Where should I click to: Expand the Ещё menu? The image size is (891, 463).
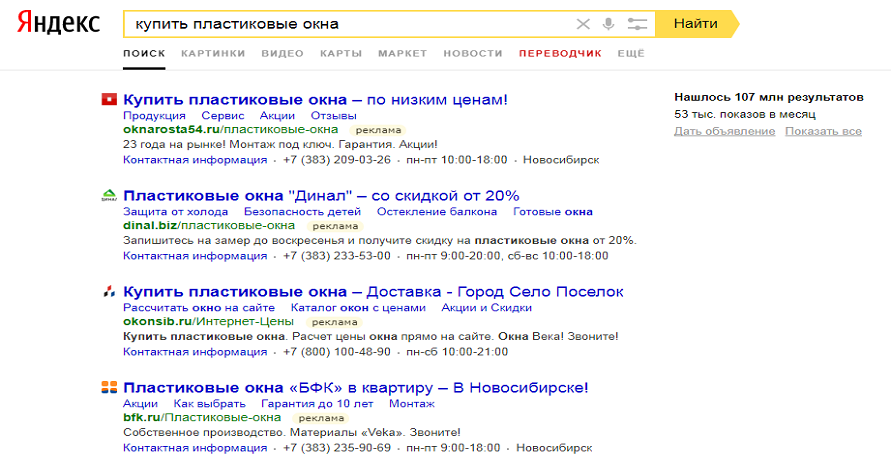click(x=631, y=53)
